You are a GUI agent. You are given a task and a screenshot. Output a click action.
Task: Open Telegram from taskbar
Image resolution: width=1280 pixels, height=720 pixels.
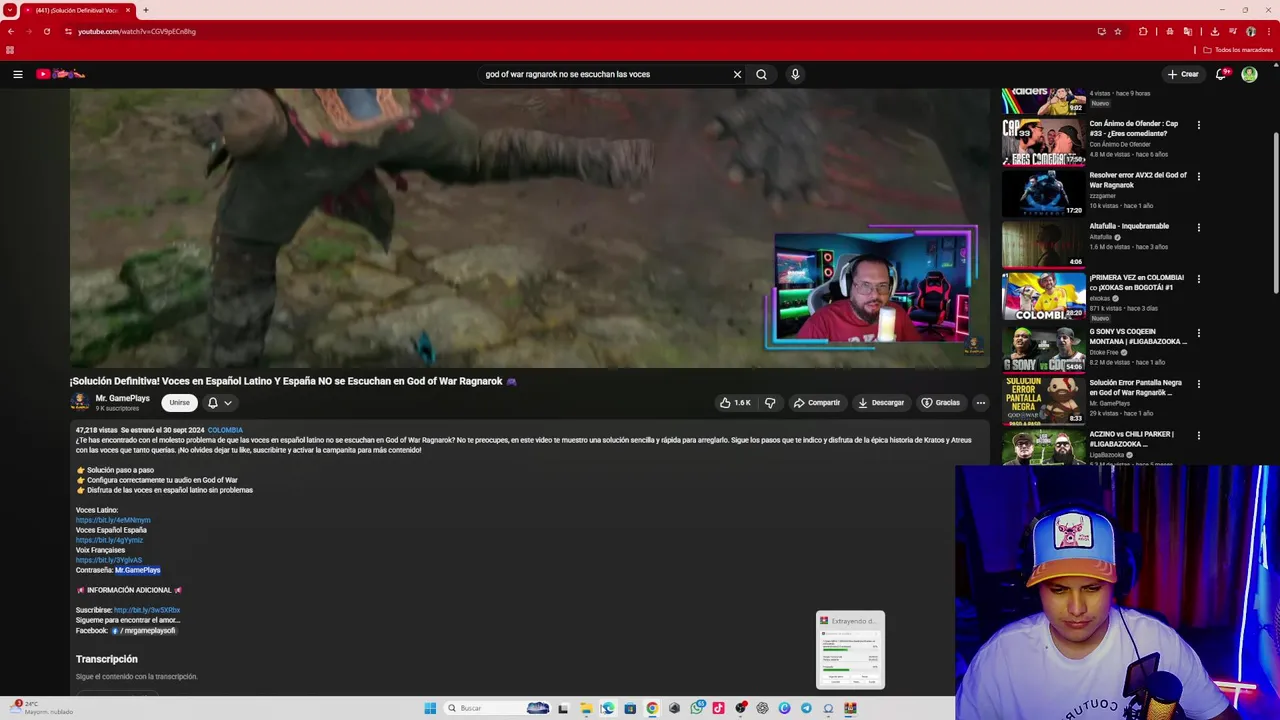tap(806, 708)
